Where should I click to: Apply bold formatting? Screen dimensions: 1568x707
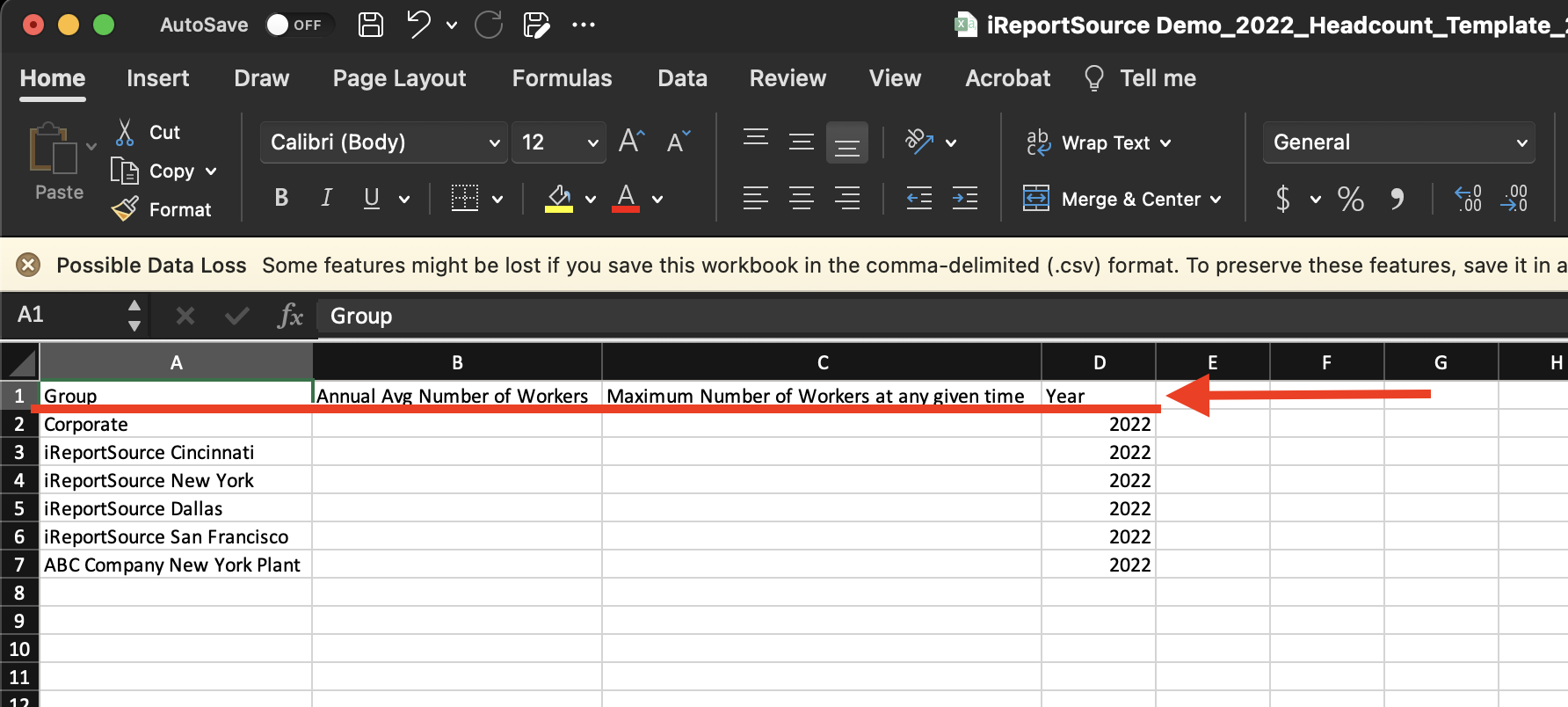click(x=281, y=198)
